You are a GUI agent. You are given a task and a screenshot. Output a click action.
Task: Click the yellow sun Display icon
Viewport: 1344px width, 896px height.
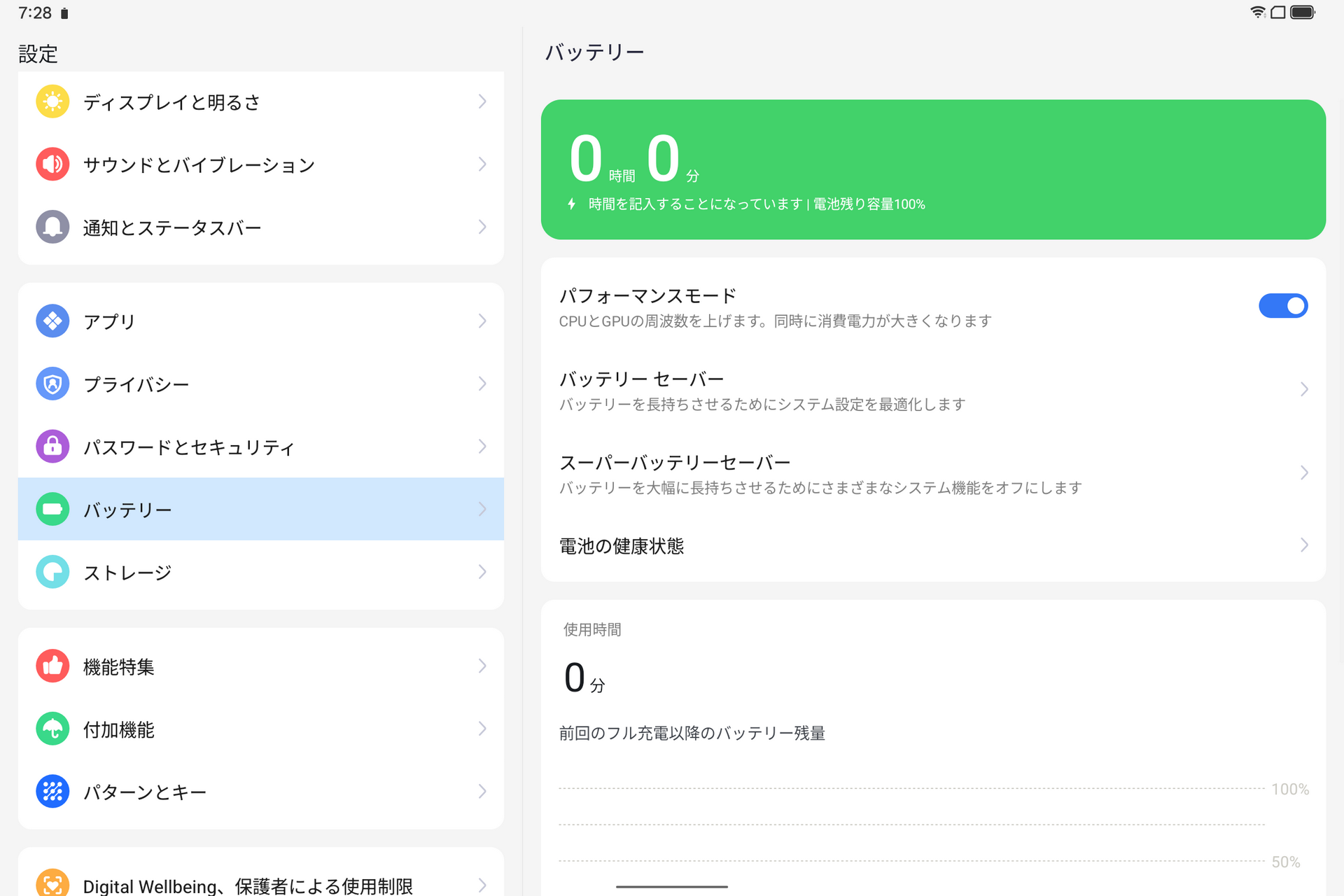pyautogui.click(x=52, y=101)
